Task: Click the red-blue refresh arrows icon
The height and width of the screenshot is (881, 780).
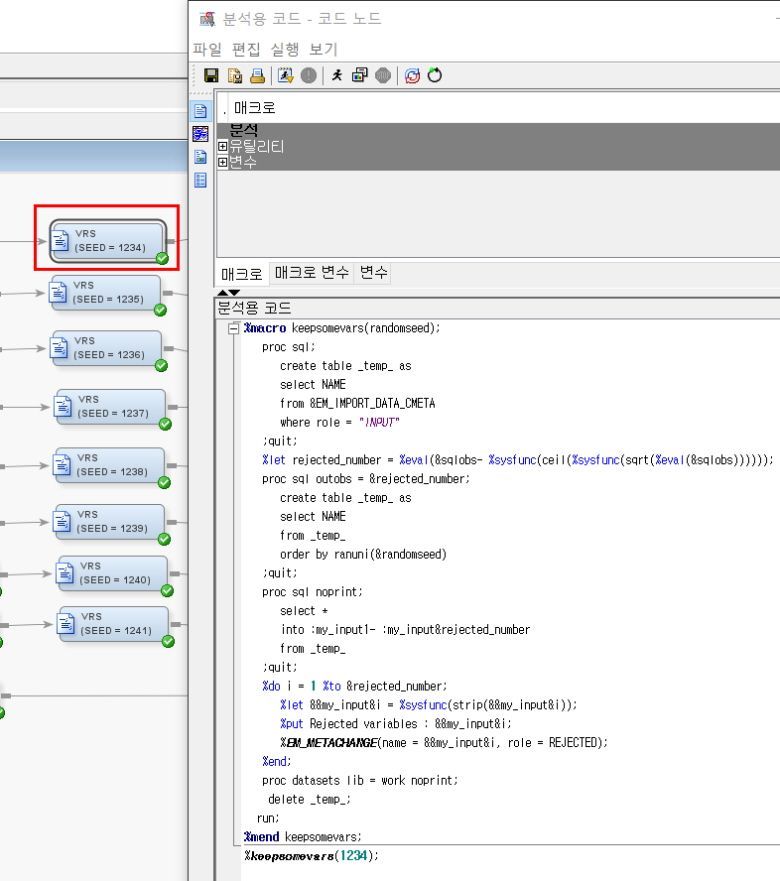Action: pos(412,76)
